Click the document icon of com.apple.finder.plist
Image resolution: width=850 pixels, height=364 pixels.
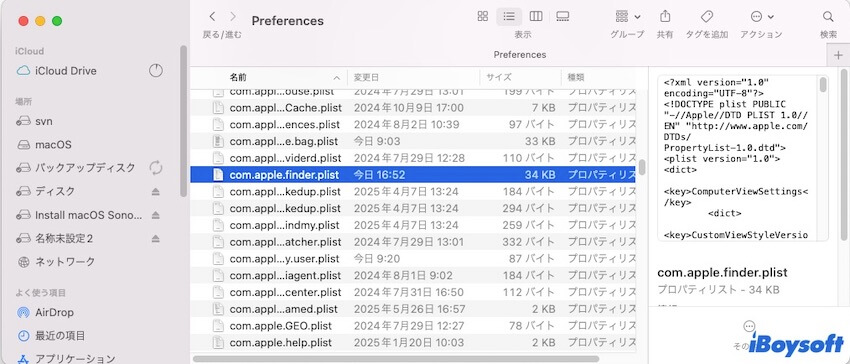pyautogui.click(x=217, y=175)
